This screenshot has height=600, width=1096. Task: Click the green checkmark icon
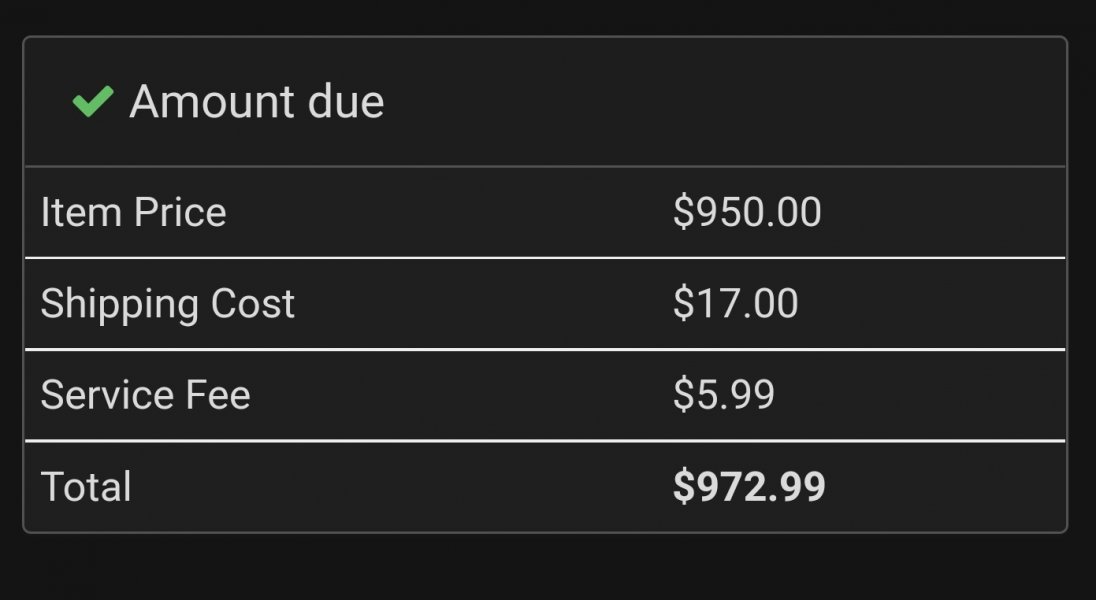(x=92, y=101)
